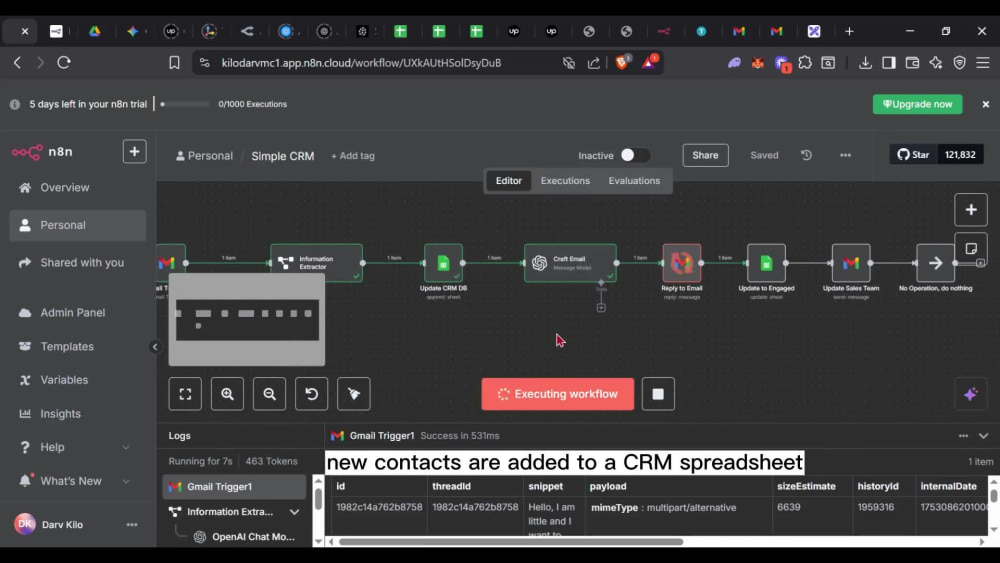
Task: Bookmark this page icon
Action: coord(174,62)
